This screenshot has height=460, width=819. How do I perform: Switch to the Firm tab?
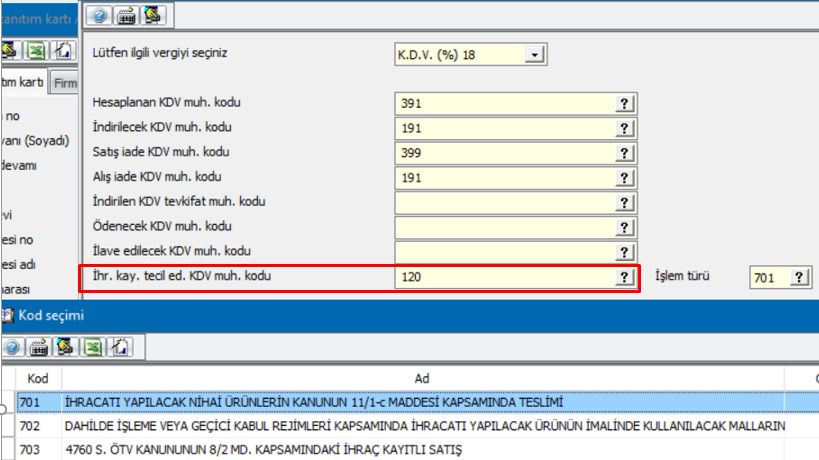tap(64, 83)
